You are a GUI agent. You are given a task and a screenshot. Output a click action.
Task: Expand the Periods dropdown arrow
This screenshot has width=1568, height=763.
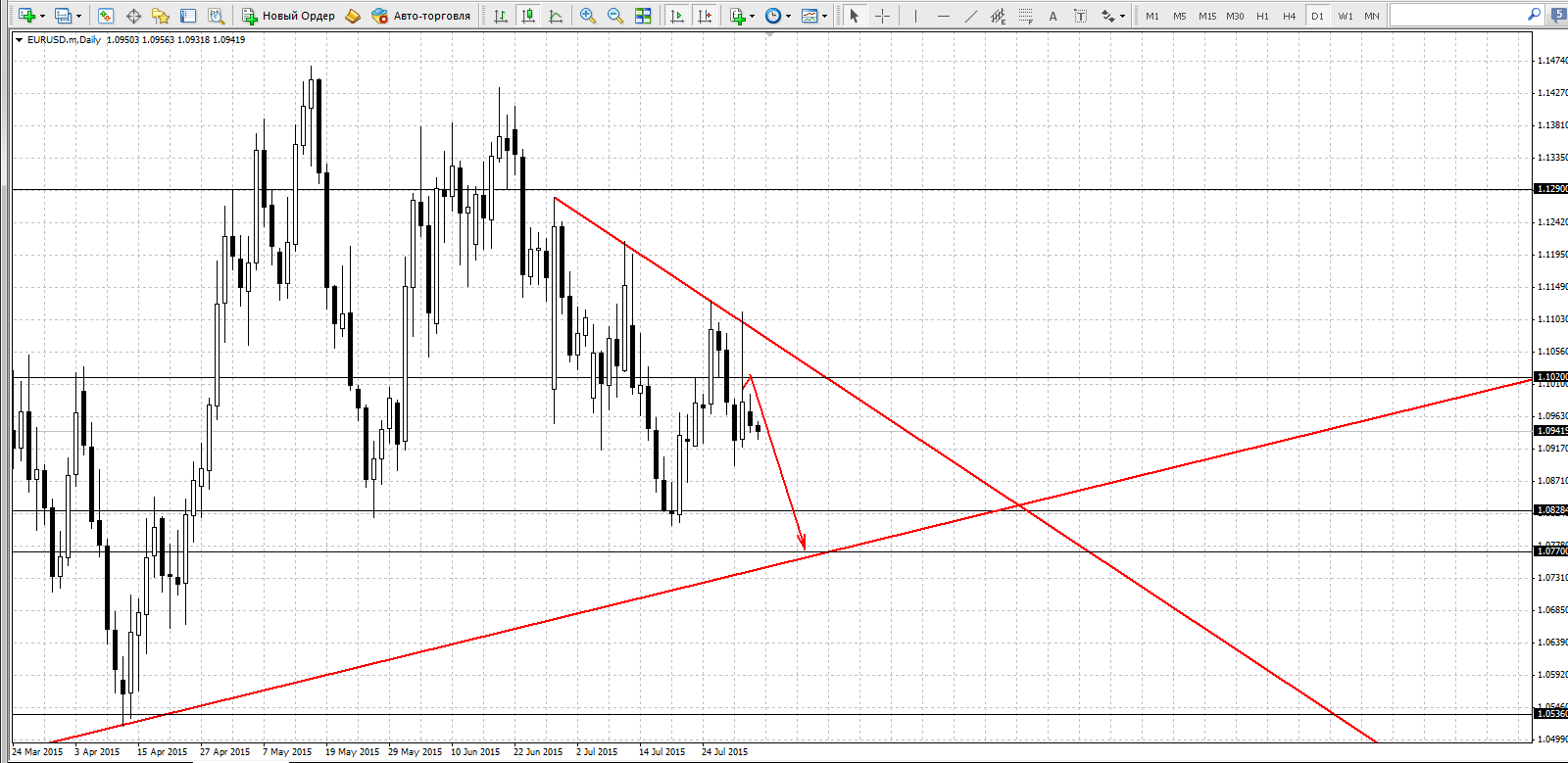click(788, 16)
